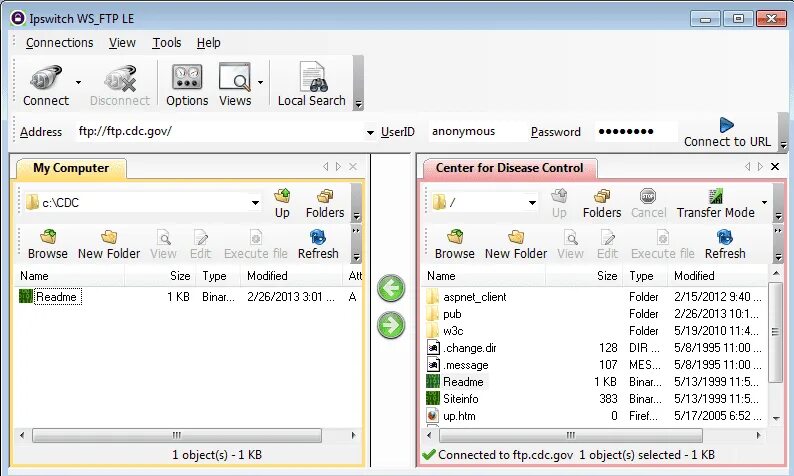The image size is (794, 476).
Task: Close the Center for Disease Control tab
Action: pos(775,166)
